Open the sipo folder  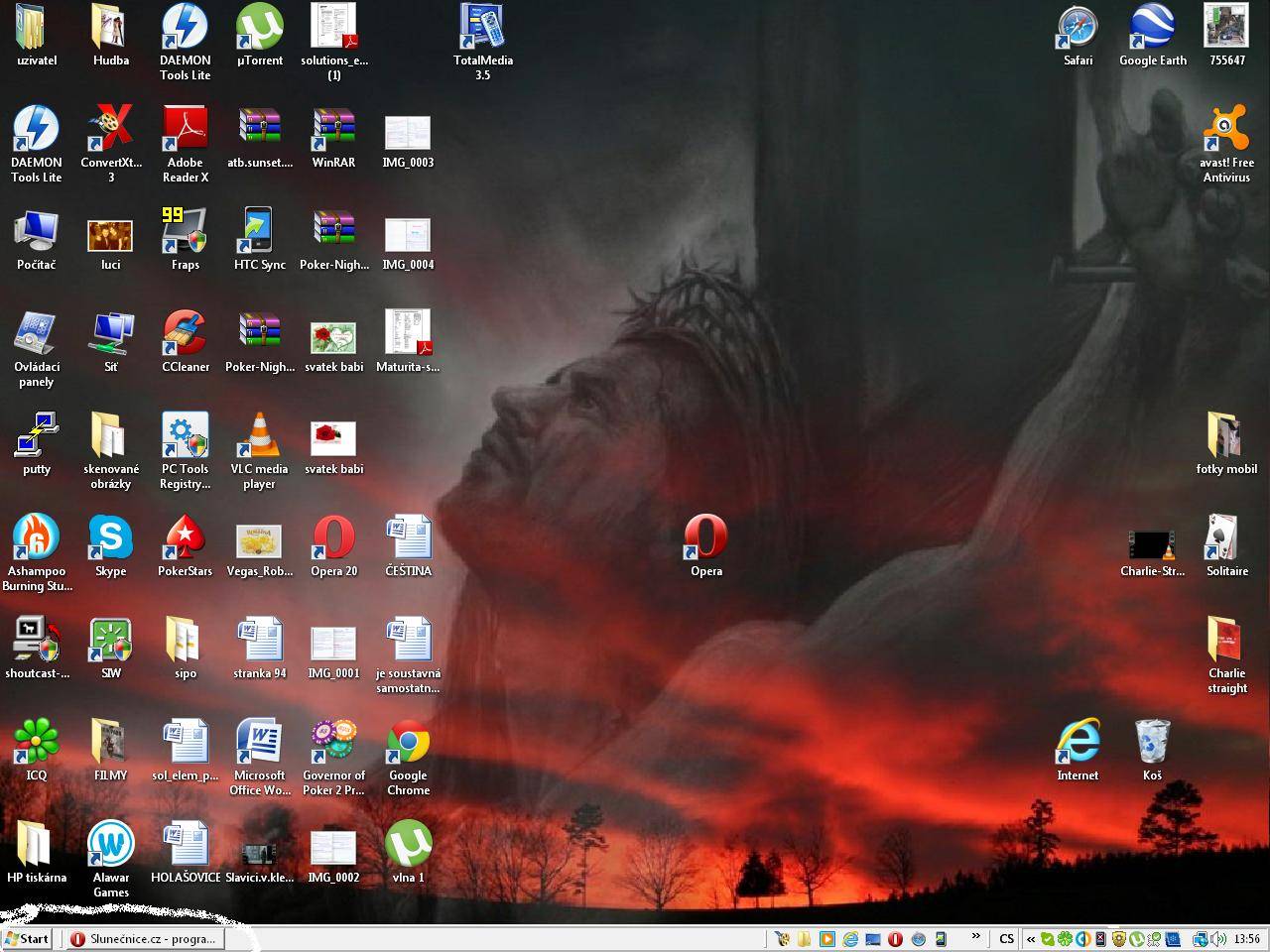pyautogui.click(x=185, y=648)
